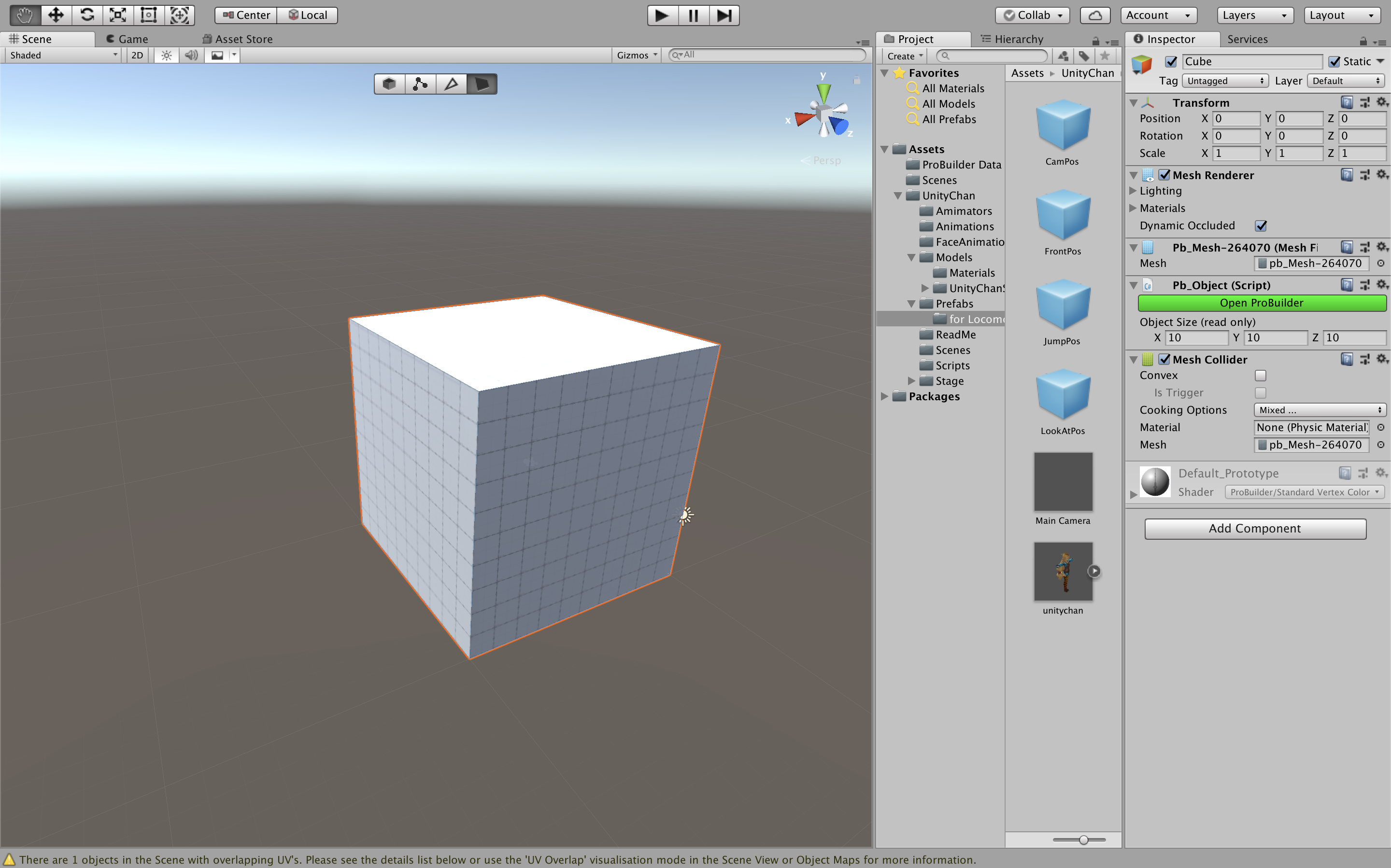
Task: Switch ProBuilder to Vertex selection mode
Action: pos(420,84)
